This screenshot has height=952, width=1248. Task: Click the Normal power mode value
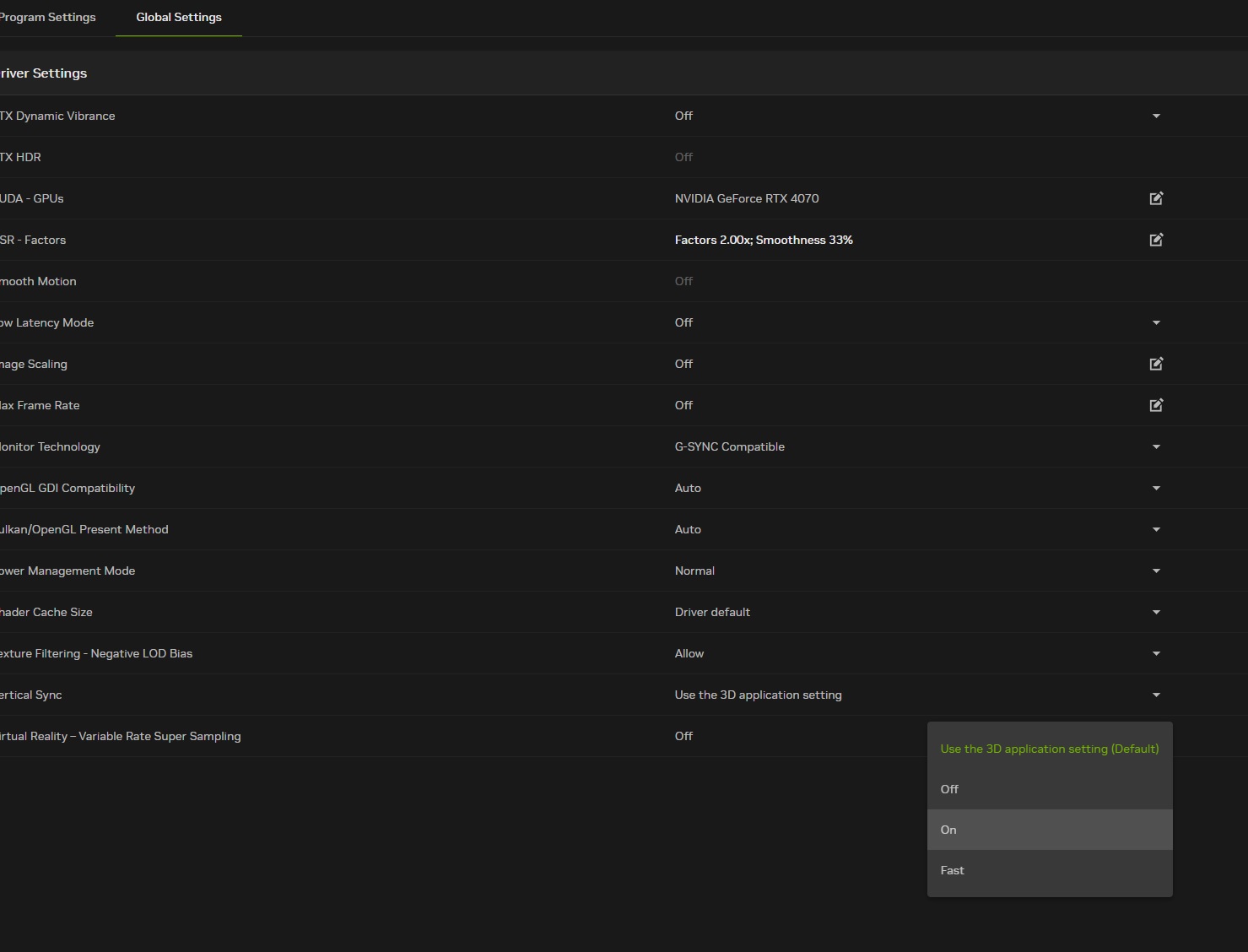(694, 571)
